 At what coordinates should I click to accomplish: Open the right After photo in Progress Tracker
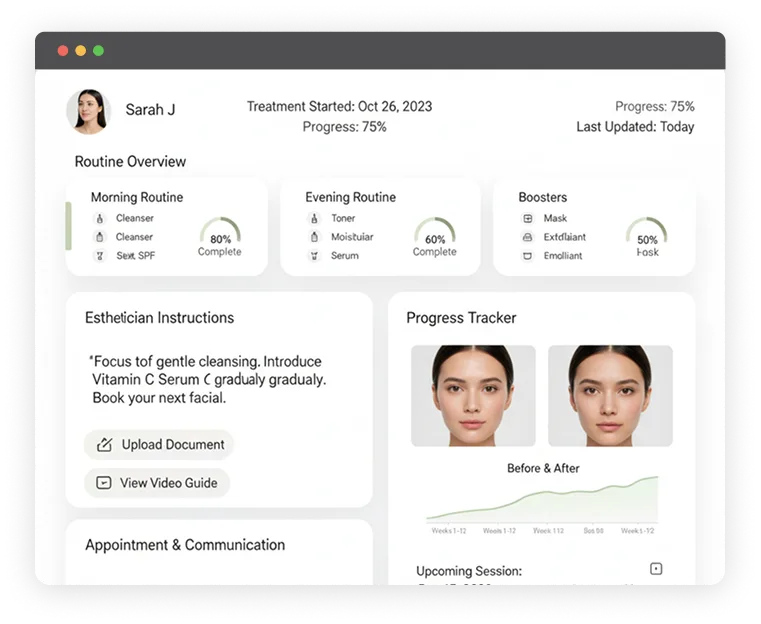coord(610,396)
